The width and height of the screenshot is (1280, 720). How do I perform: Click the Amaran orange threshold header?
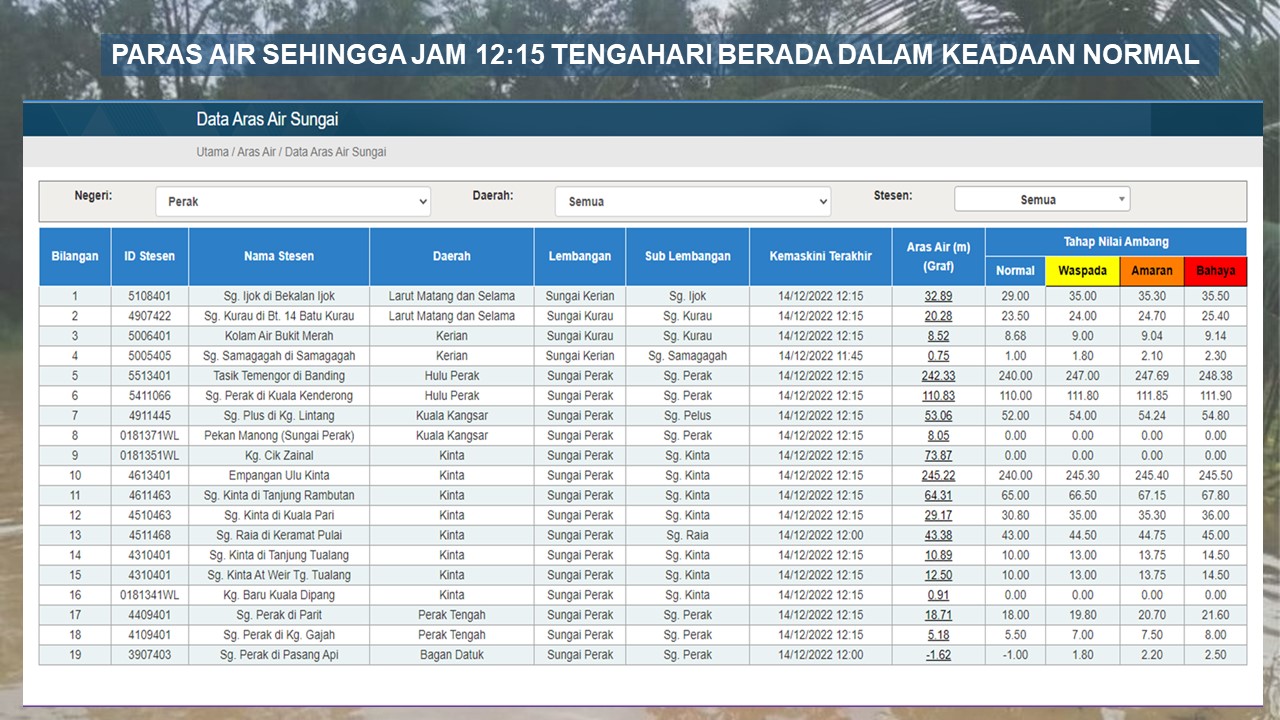pos(1151,271)
